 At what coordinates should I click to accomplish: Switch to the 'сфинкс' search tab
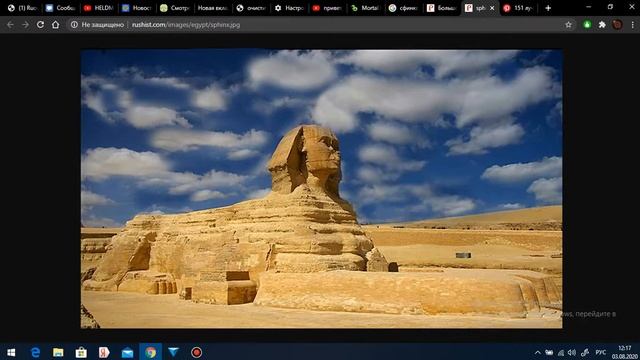point(403,8)
